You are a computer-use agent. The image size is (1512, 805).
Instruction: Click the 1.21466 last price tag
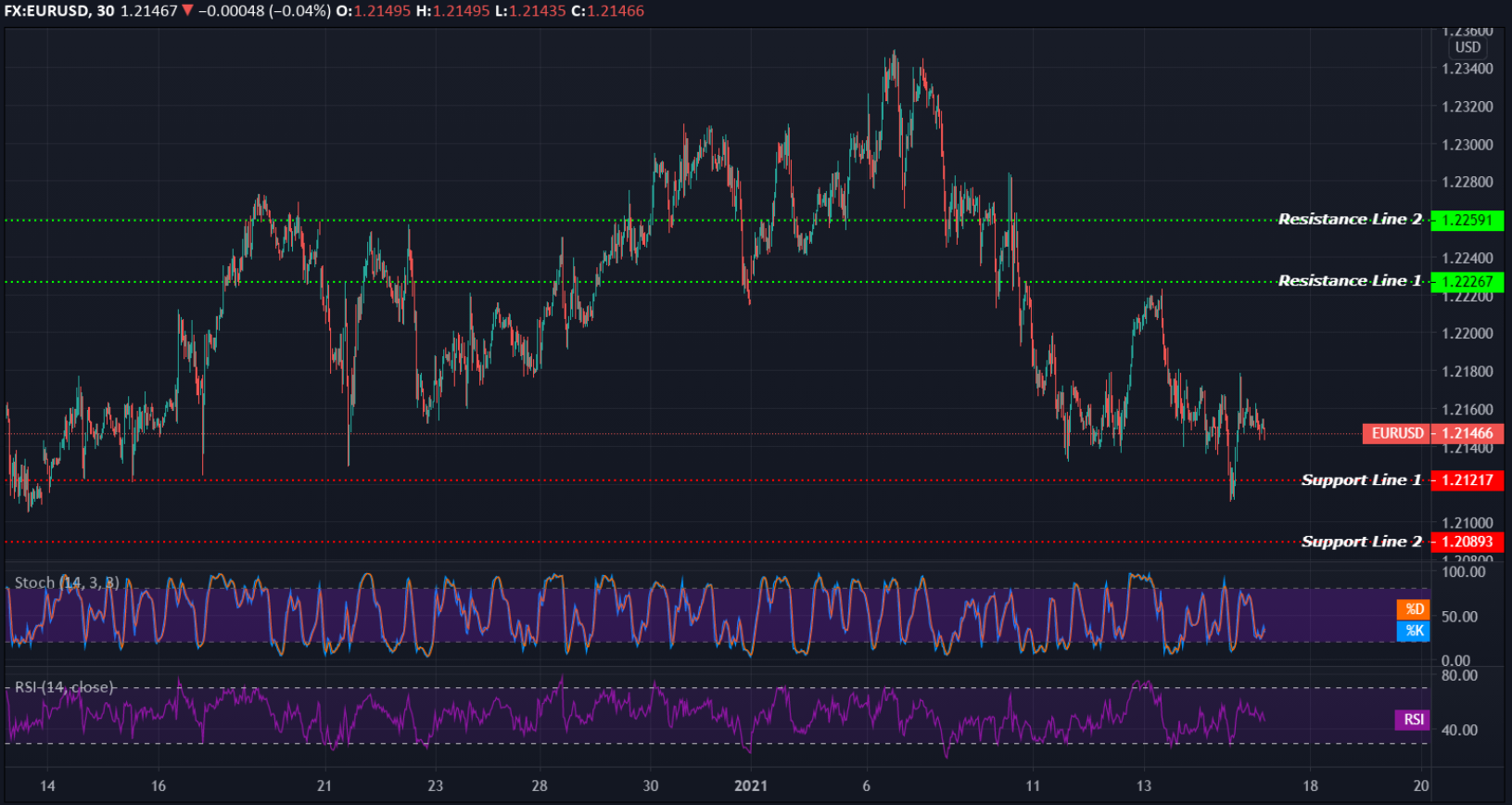point(1468,433)
